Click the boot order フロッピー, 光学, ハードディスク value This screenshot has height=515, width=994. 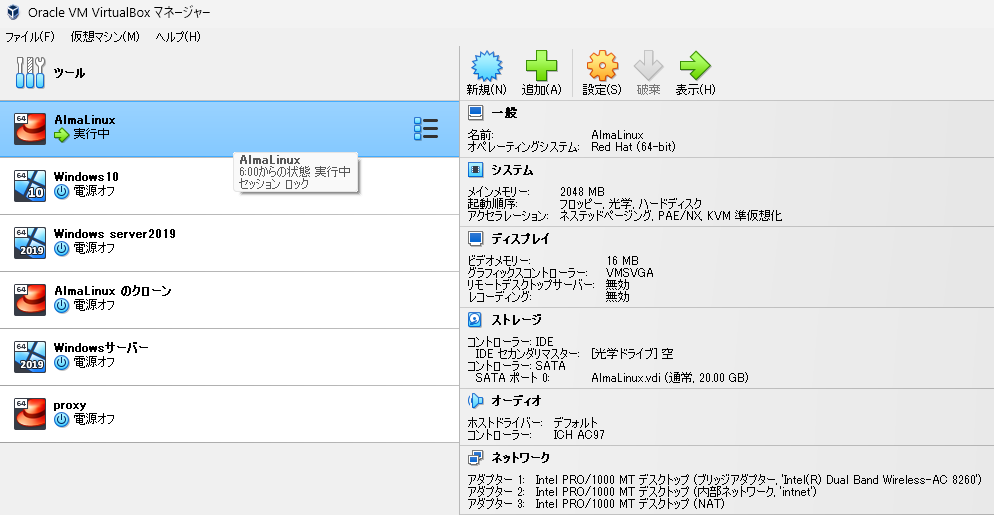coord(631,204)
